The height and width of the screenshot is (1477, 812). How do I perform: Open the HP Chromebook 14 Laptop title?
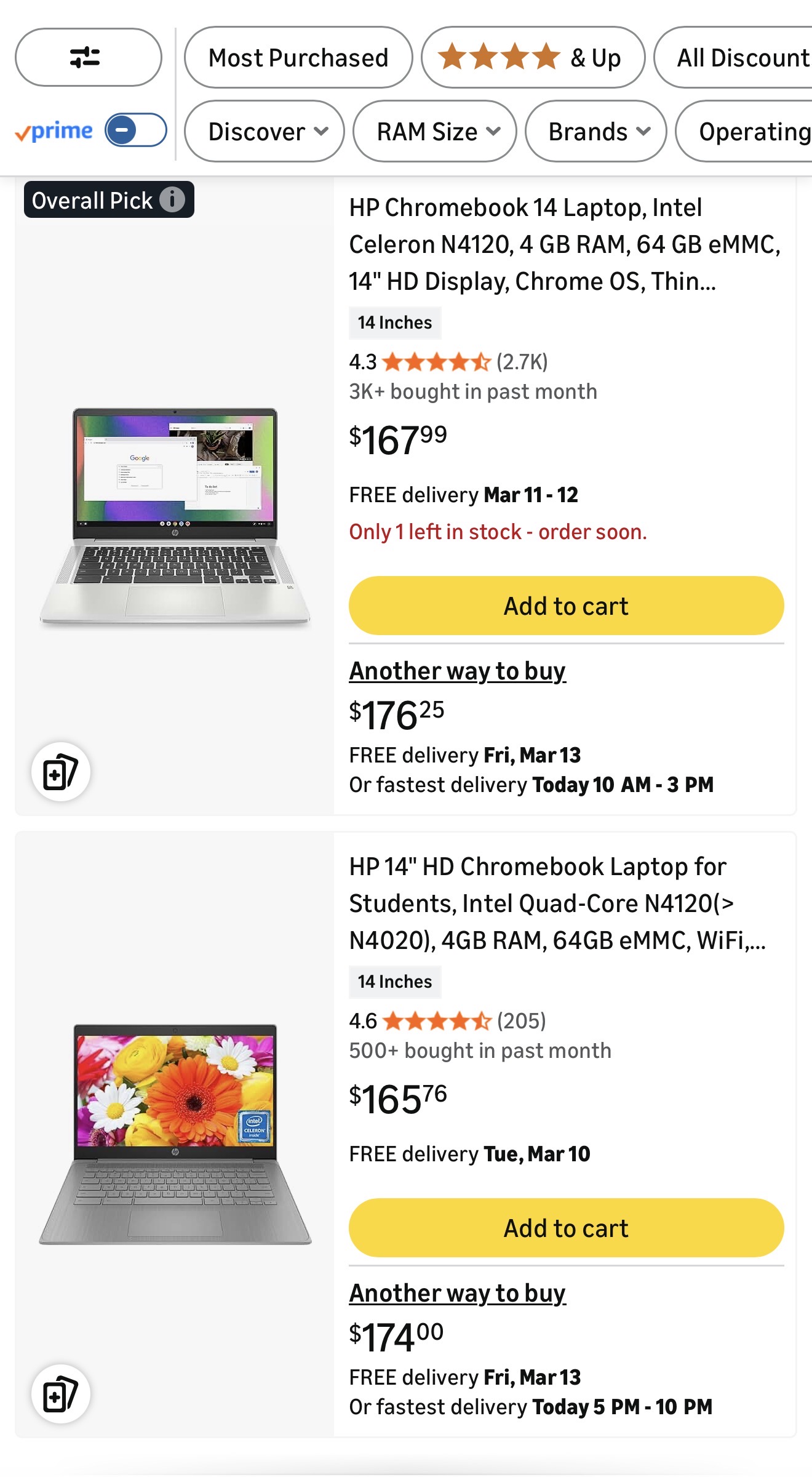click(564, 244)
